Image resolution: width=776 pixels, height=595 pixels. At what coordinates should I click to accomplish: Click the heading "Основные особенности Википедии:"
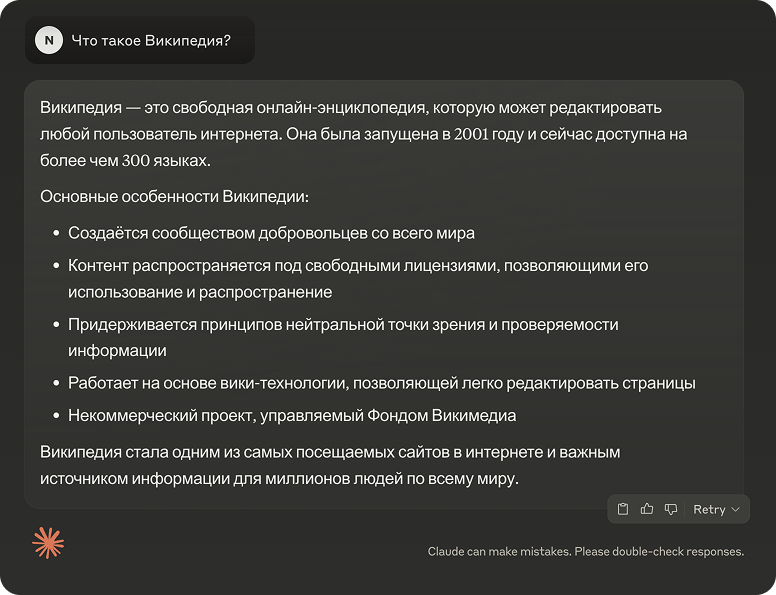174,195
